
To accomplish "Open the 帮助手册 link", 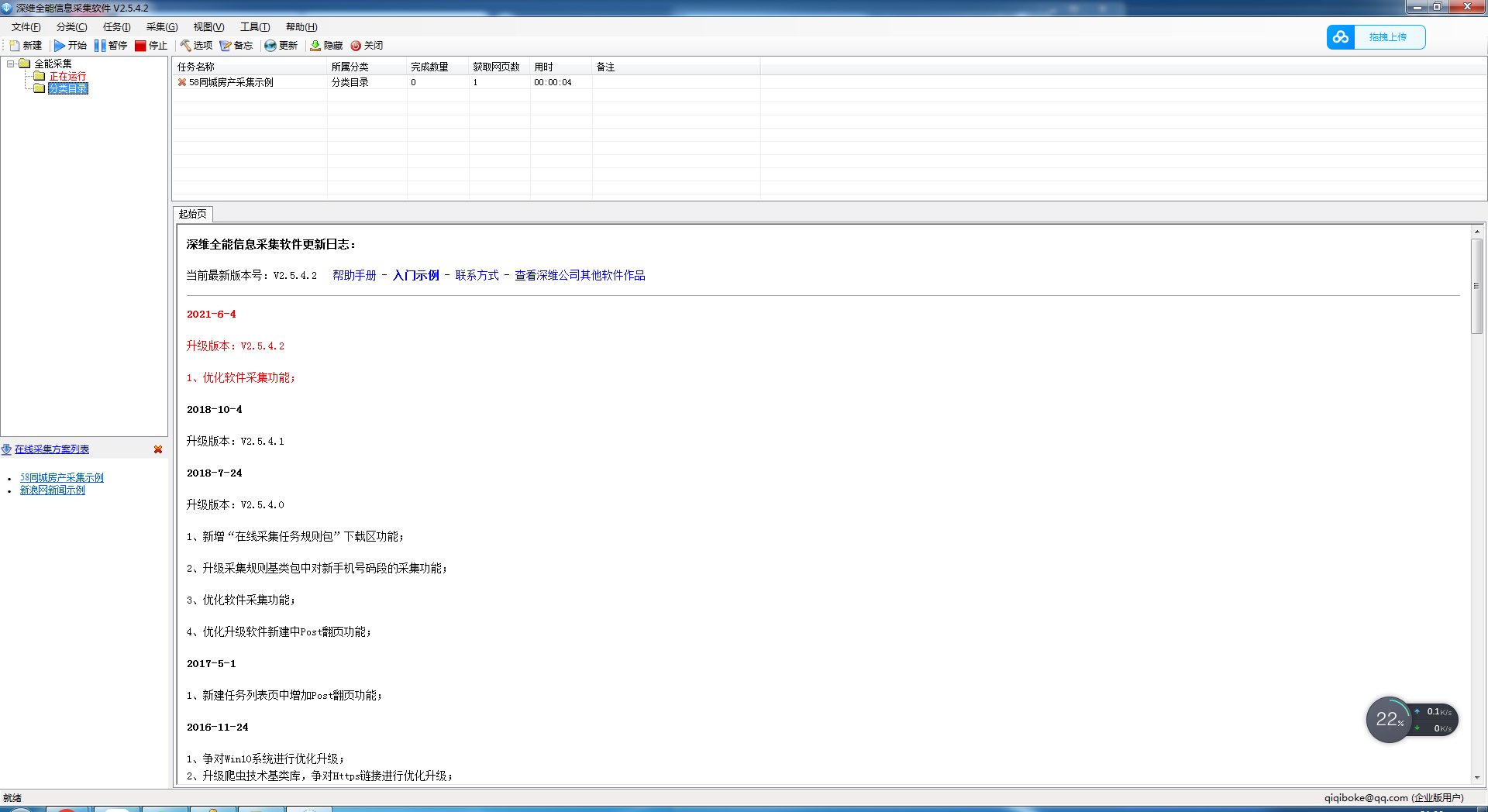I will click(x=354, y=275).
